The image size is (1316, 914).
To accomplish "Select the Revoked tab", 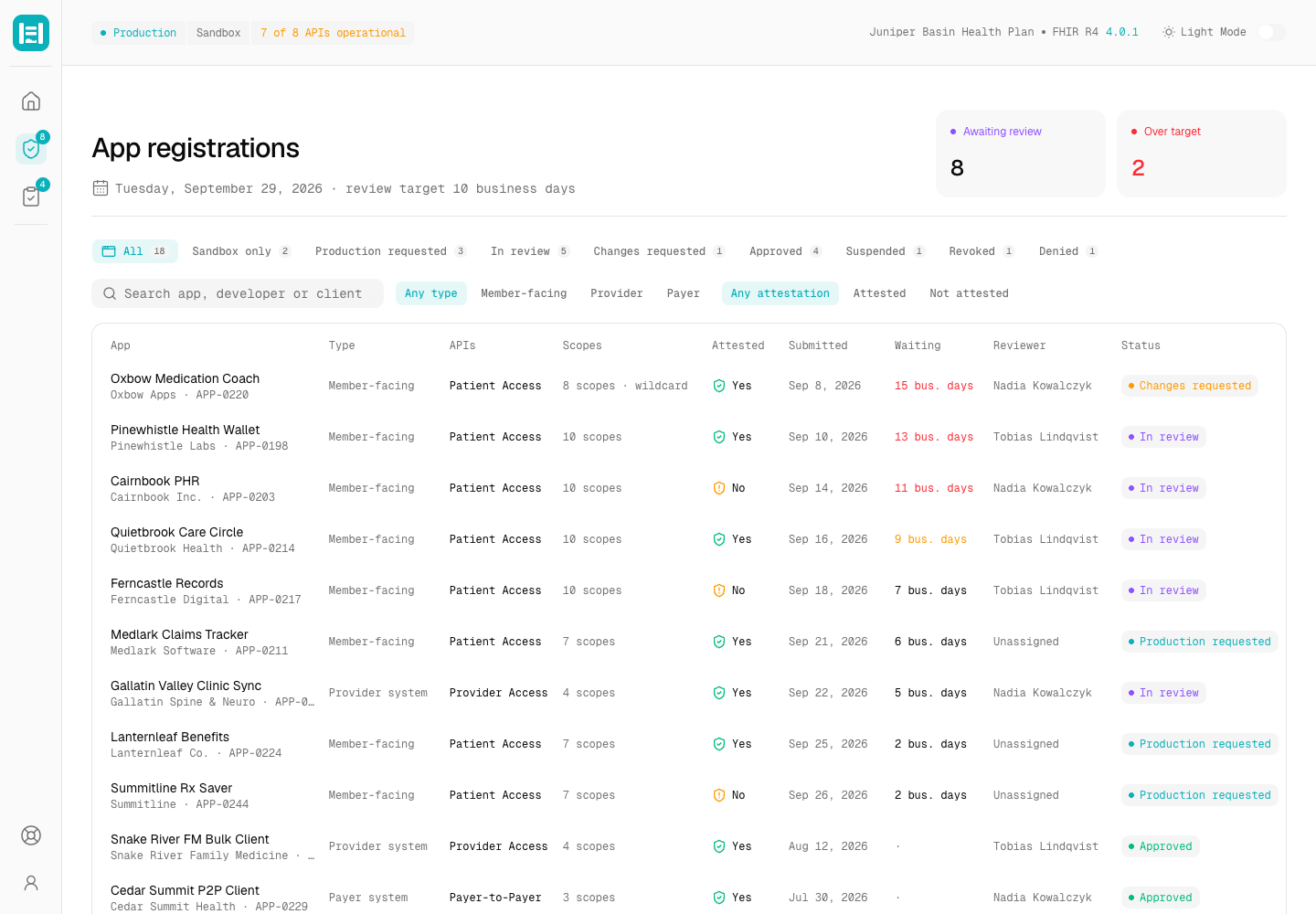I will tap(982, 251).
